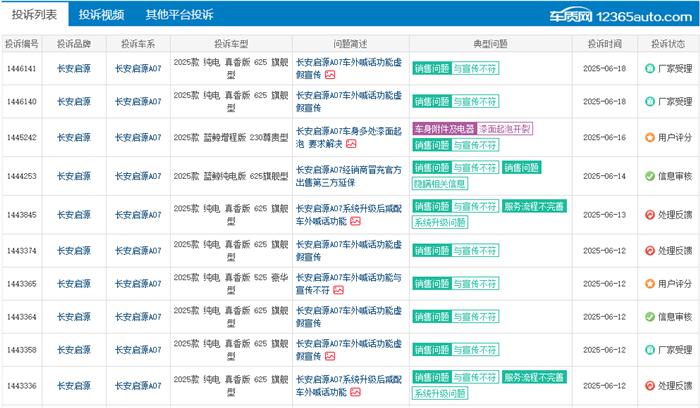Screen dimensions: 700x408
Task: Click 厂家受理 status icon in row 1446140
Action: click(x=650, y=101)
